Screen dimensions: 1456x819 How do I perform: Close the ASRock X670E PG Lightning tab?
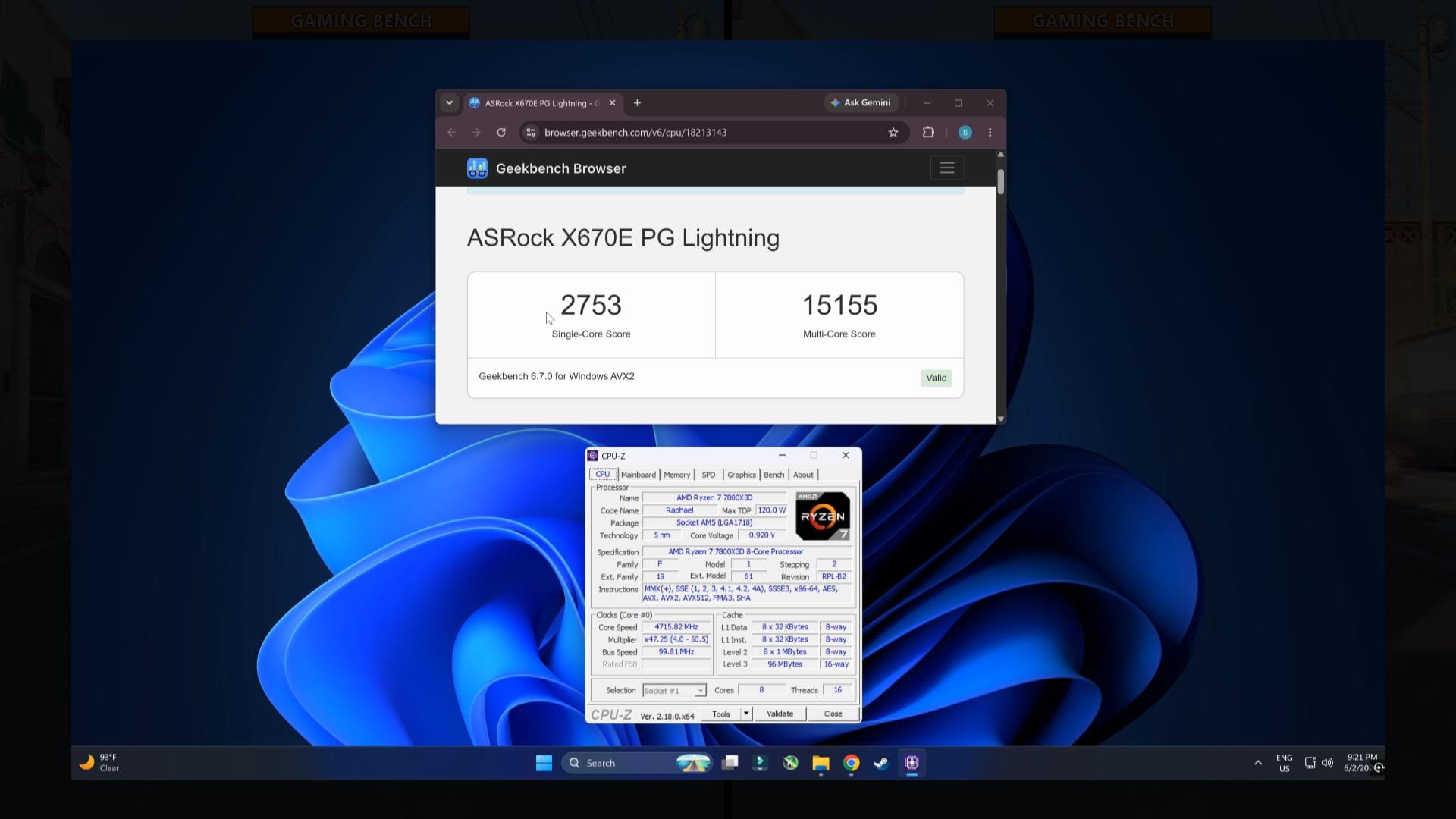[x=612, y=103]
